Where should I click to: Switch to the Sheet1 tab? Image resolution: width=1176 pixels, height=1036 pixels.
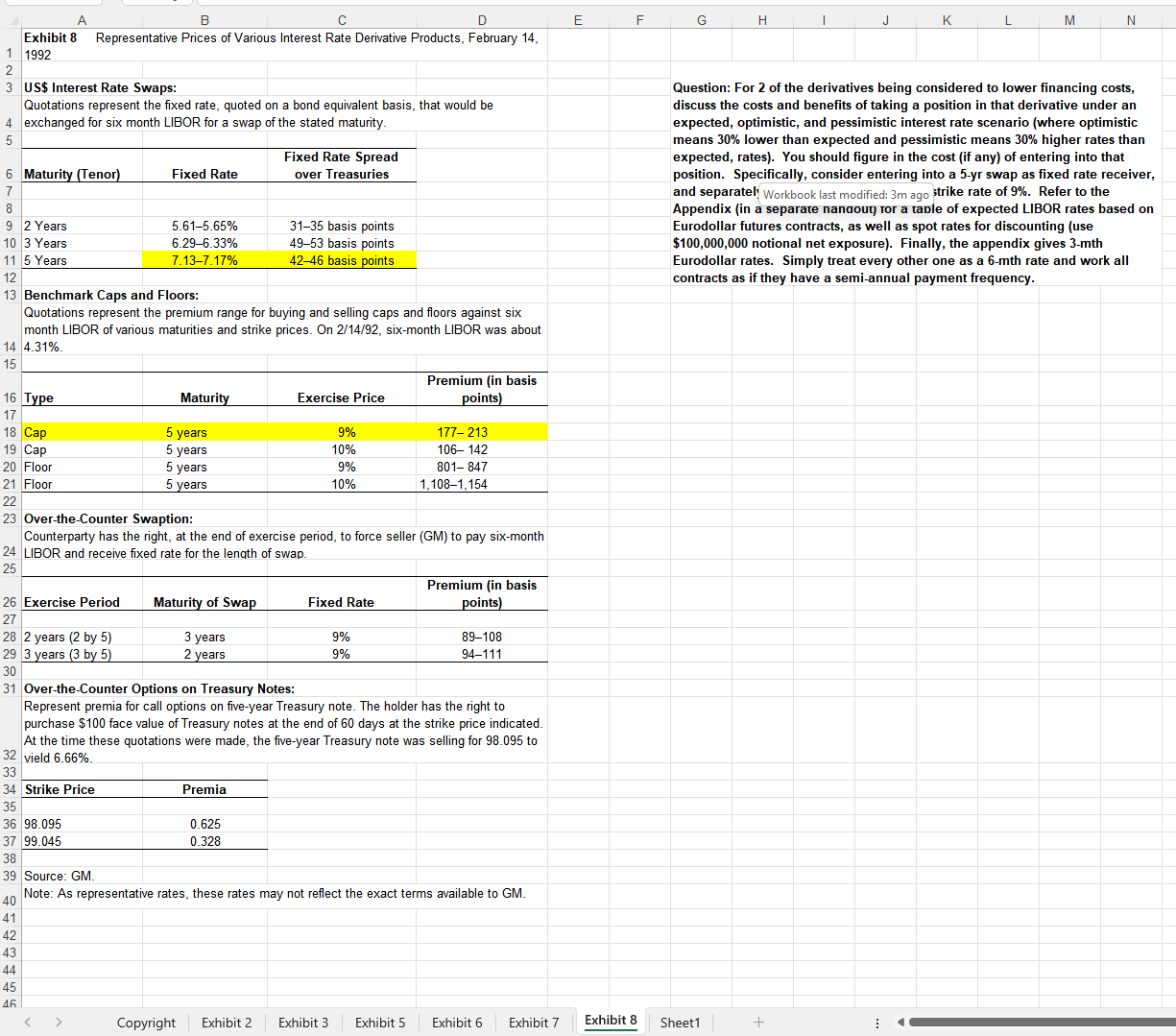click(680, 1023)
